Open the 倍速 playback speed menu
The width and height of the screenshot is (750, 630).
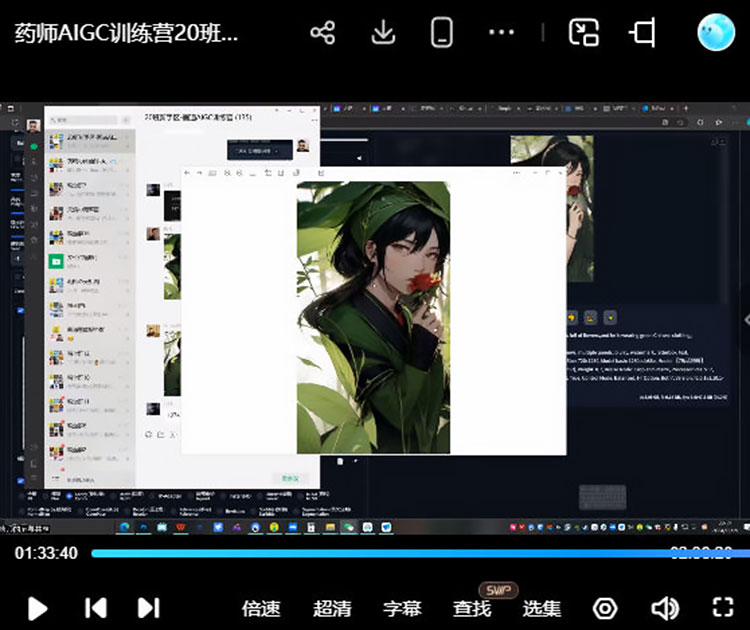261,608
